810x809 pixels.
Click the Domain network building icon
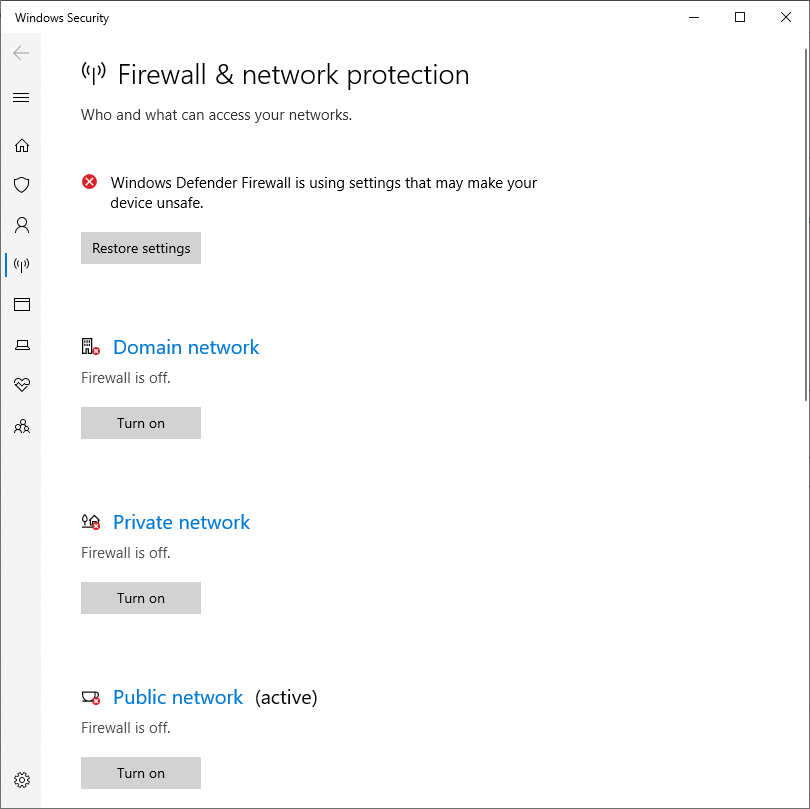coord(90,347)
